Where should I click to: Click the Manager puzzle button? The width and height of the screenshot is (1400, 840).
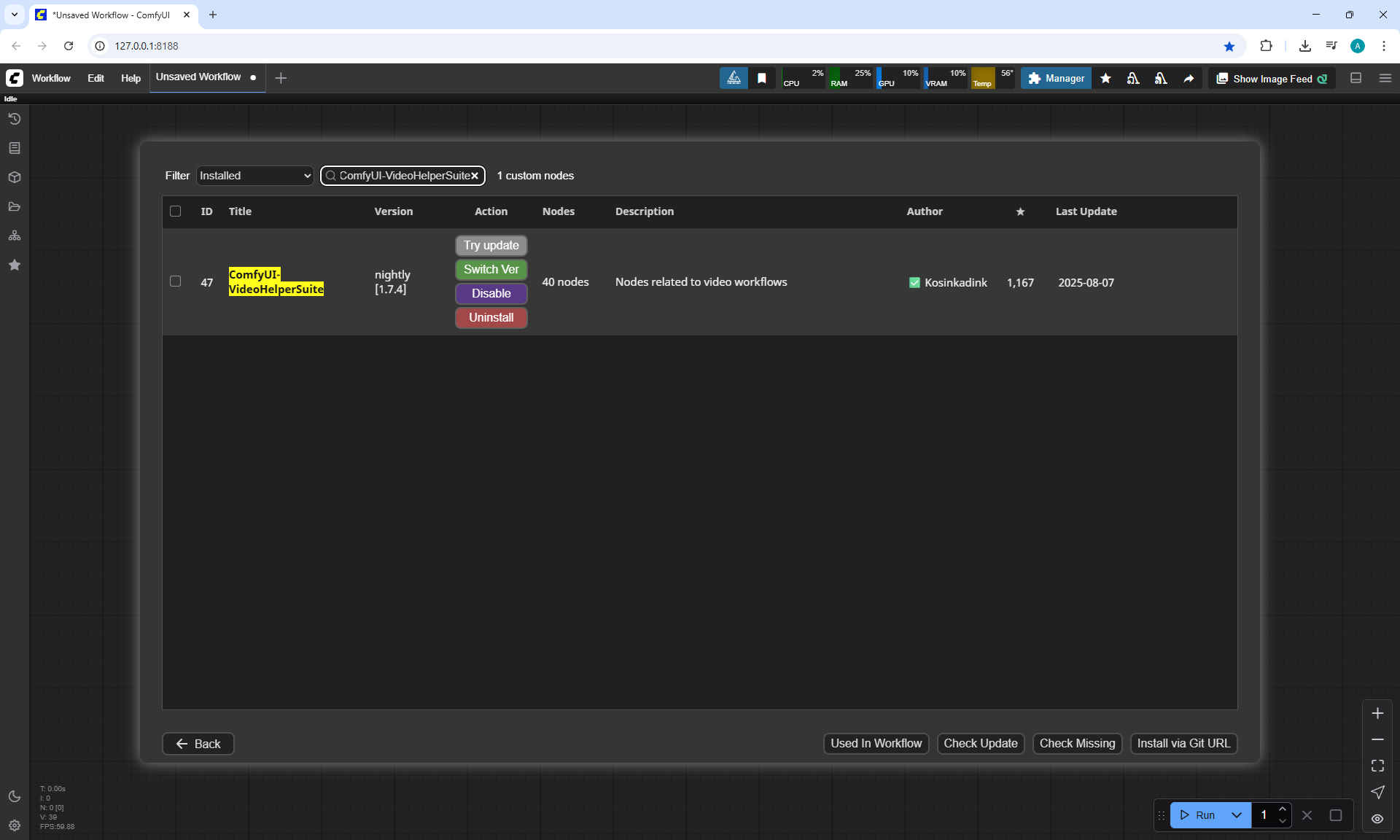pos(1056,78)
